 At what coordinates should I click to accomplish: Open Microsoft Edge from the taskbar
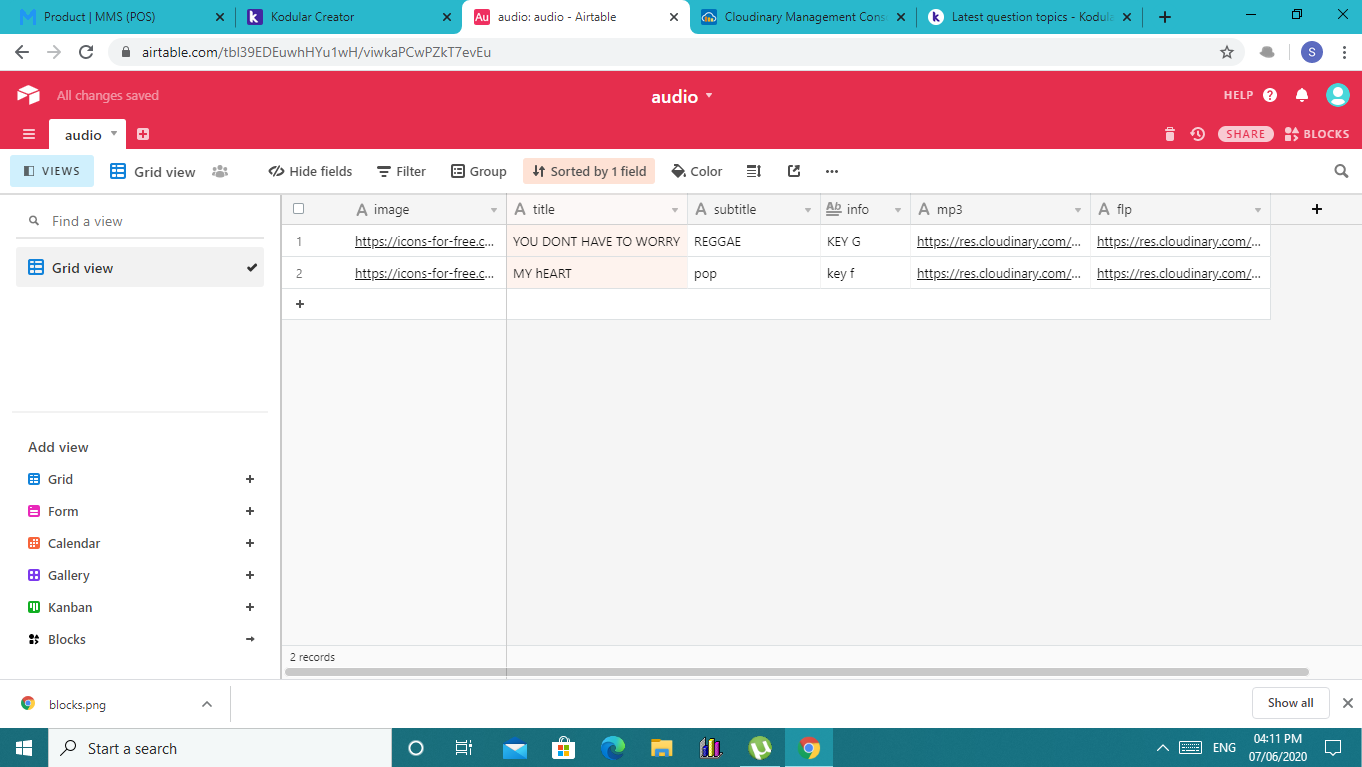(613, 748)
